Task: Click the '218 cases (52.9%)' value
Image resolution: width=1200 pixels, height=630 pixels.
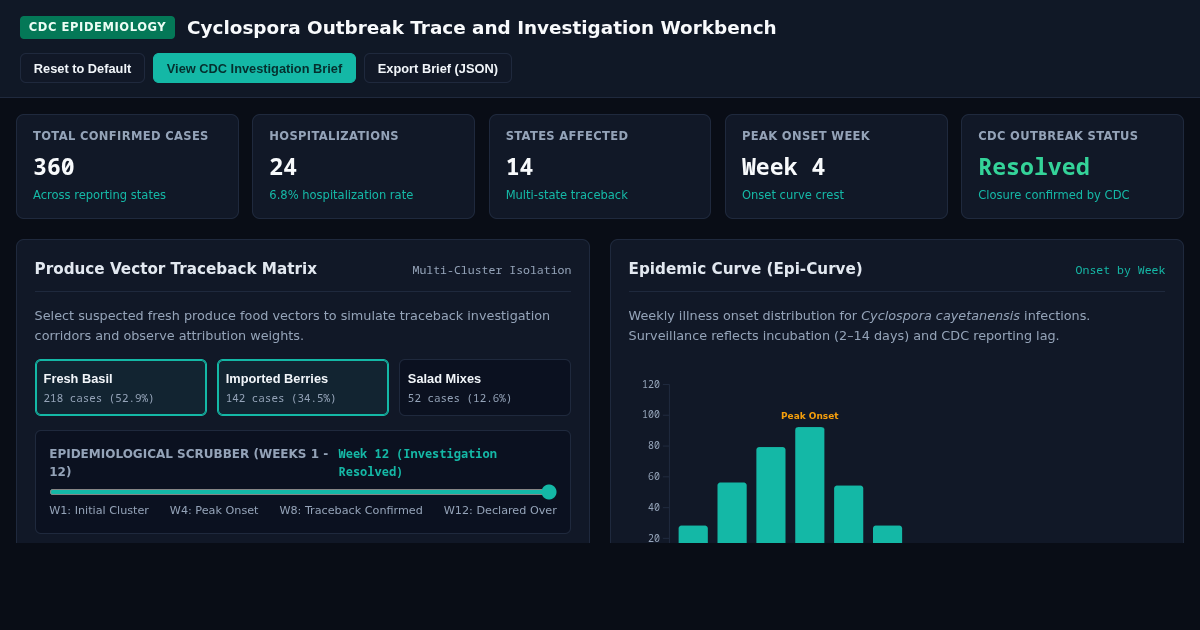Action: 99,398
